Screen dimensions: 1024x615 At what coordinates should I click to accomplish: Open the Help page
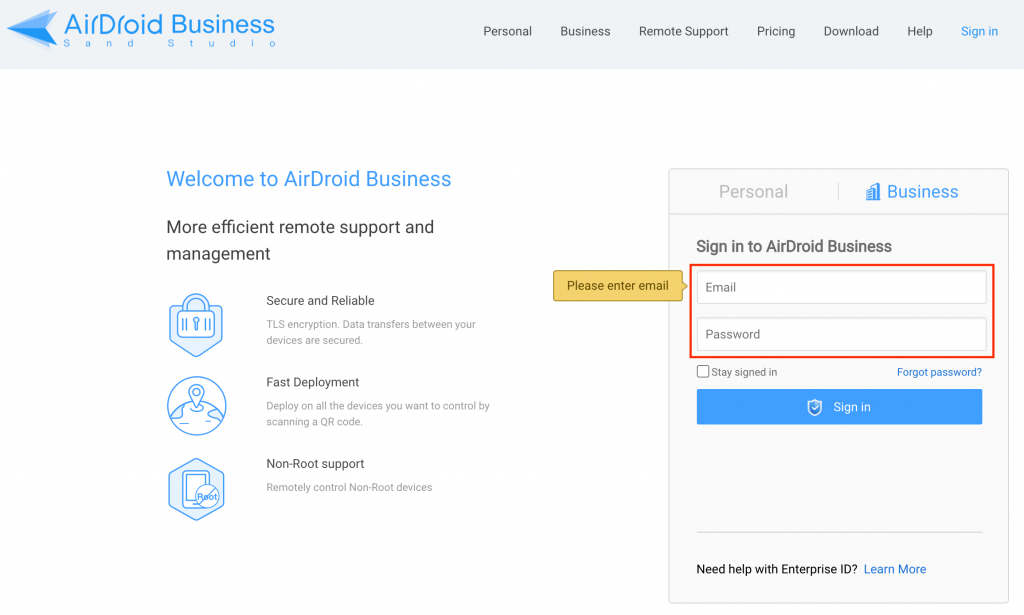920,31
